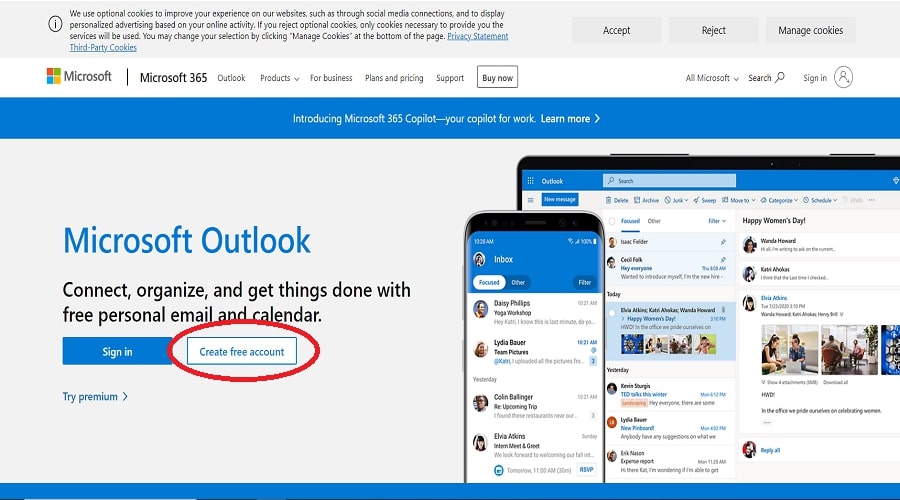Open the more options ellipsis in preview toolbar

[x=872, y=200]
